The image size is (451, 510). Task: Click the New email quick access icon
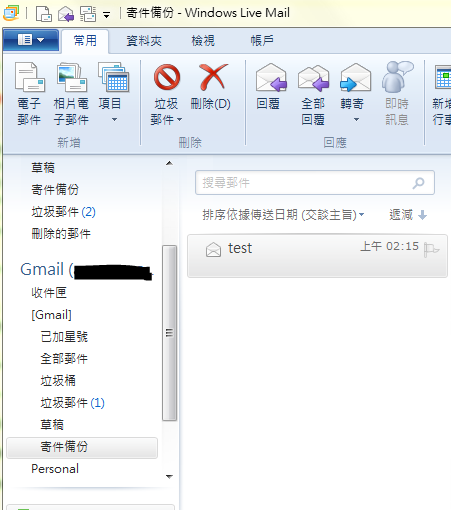click(44, 14)
